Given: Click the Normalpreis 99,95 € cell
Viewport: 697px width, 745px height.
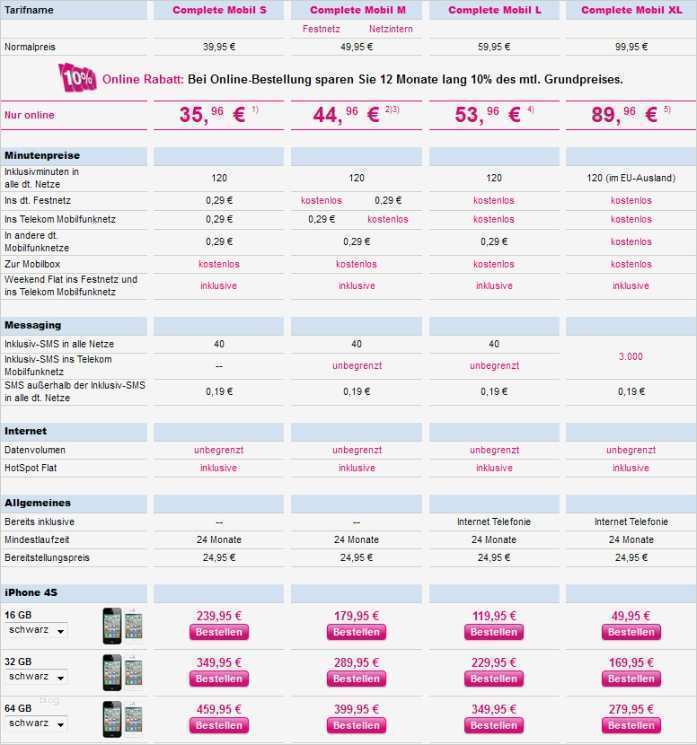Looking at the screenshot, I should pyautogui.click(x=631, y=47).
